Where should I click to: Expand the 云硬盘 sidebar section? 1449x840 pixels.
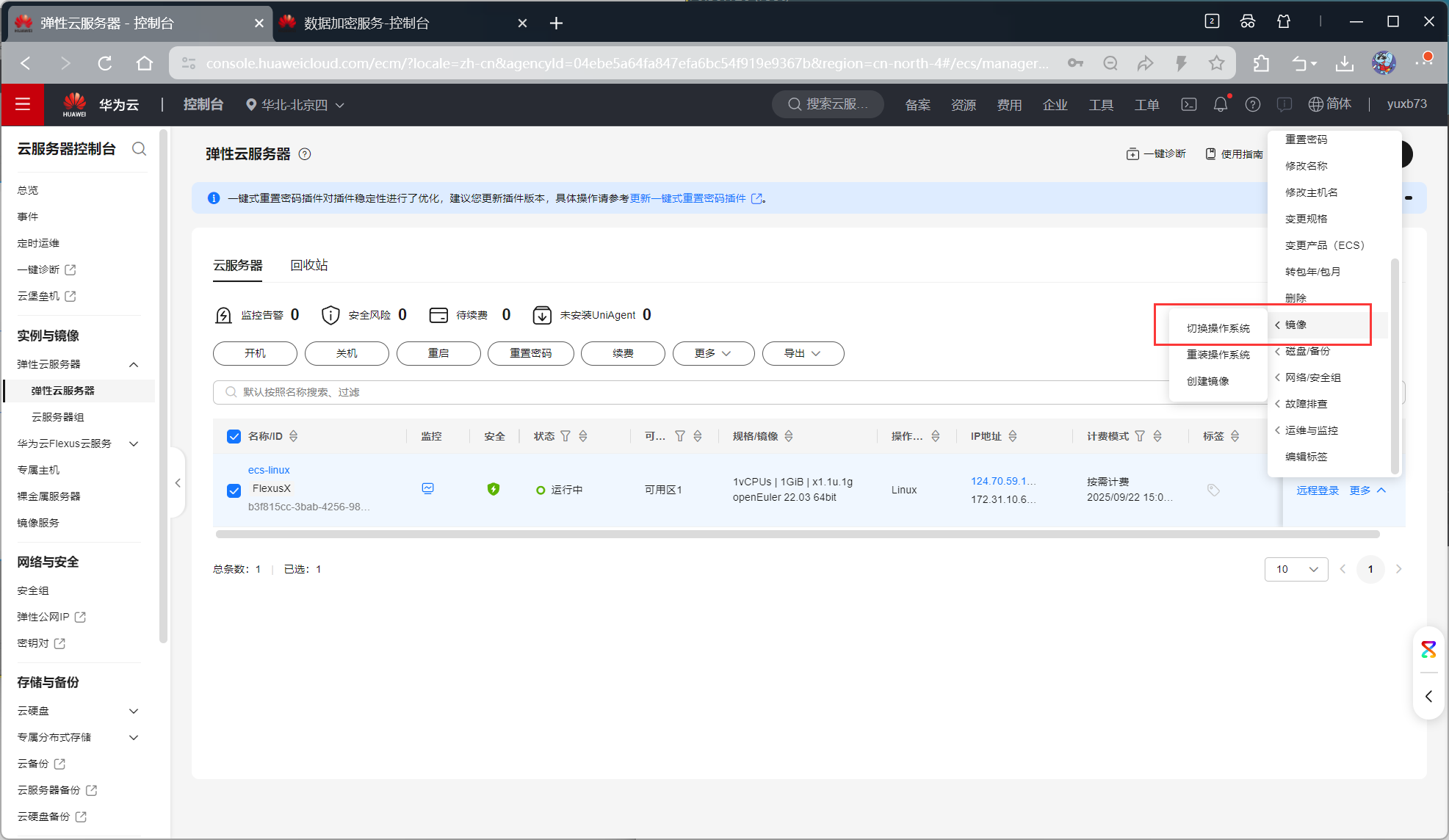134,711
